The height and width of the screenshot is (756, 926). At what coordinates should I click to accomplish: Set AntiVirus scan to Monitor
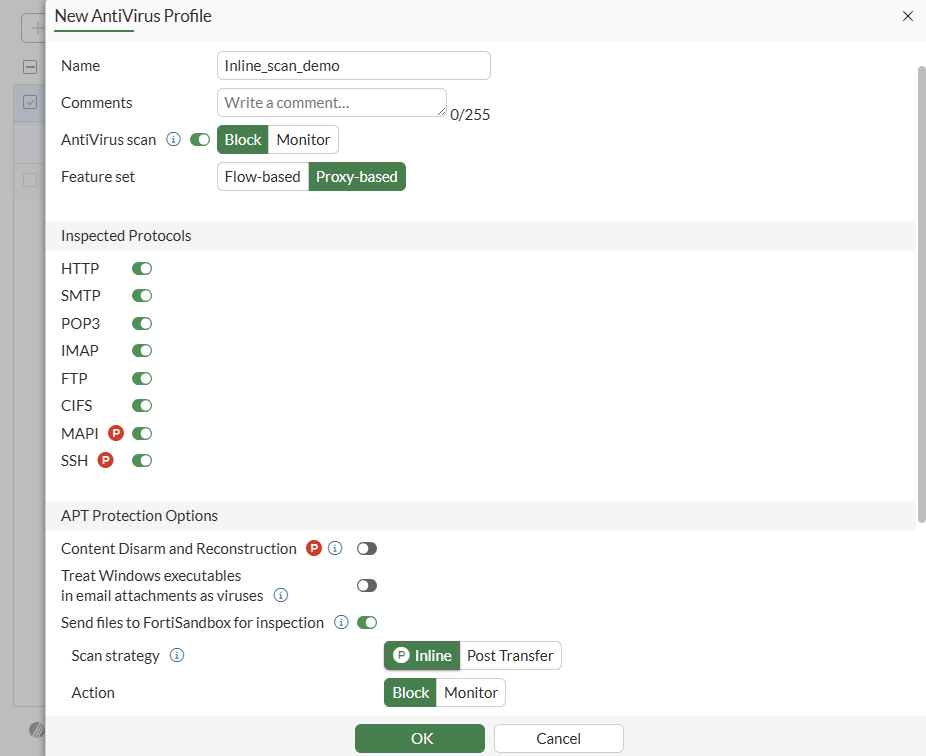(x=303, y=140)
